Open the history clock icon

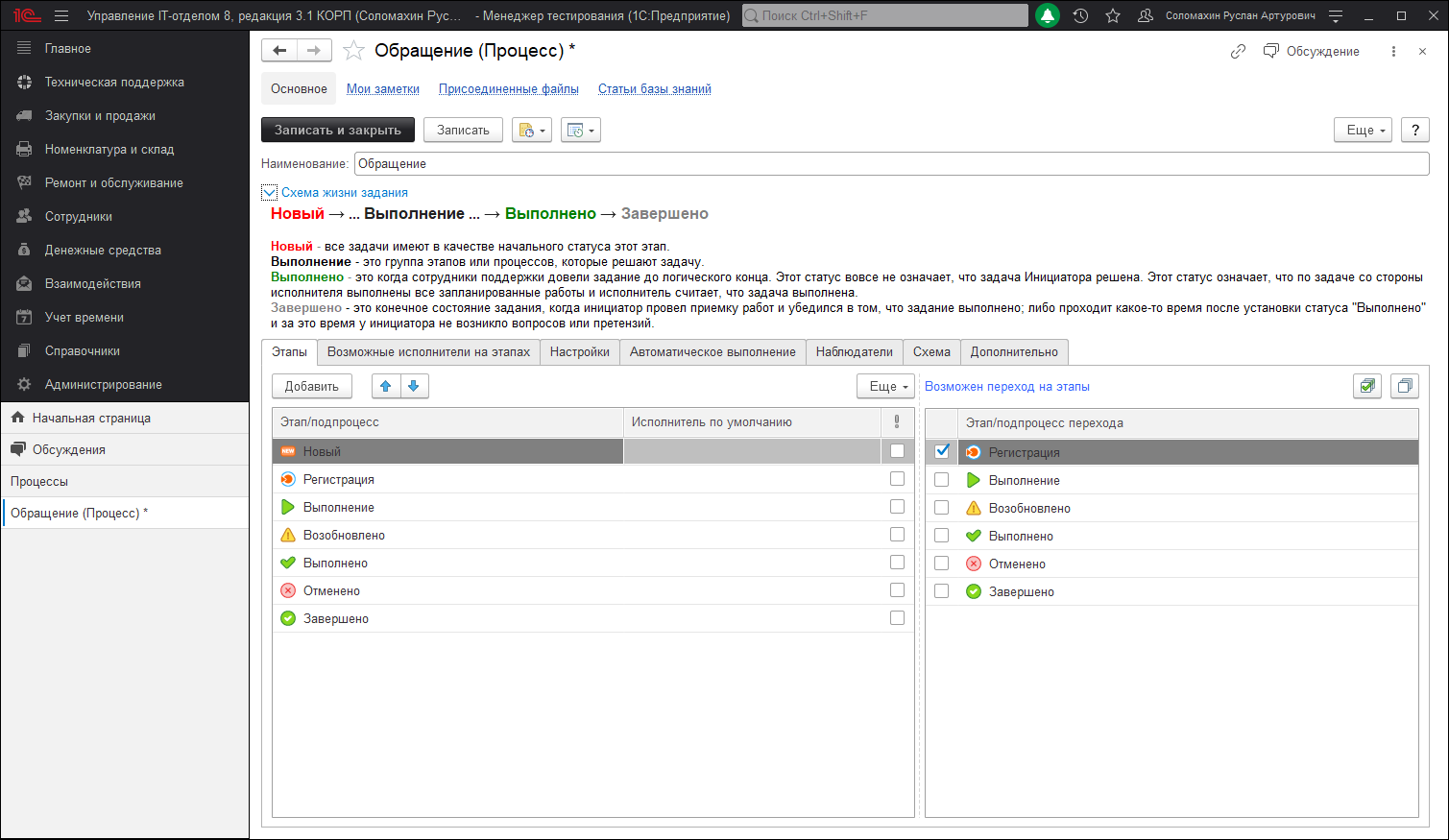click(1080, 15)
